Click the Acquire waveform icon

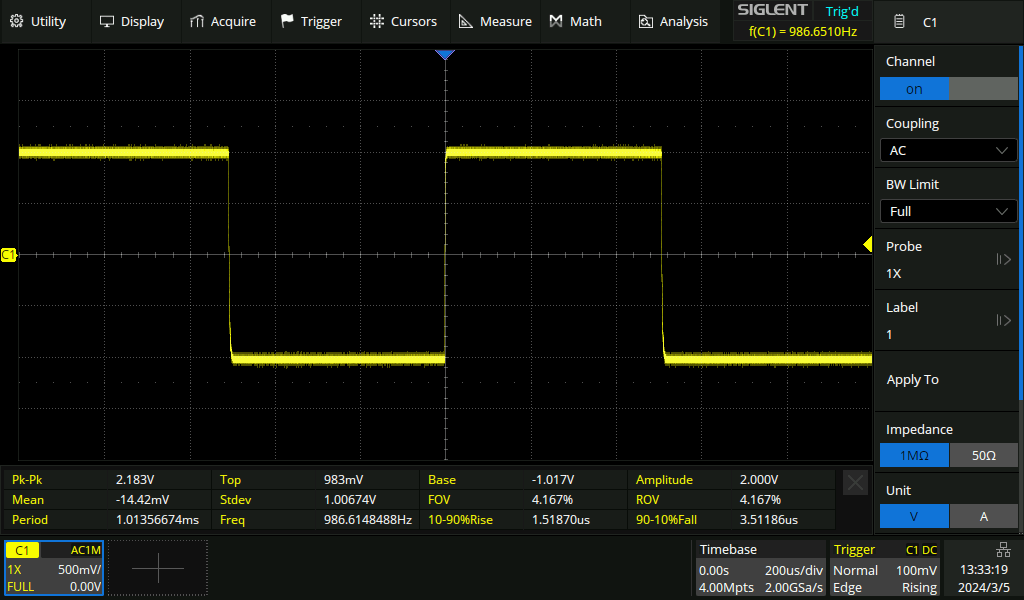198,21
